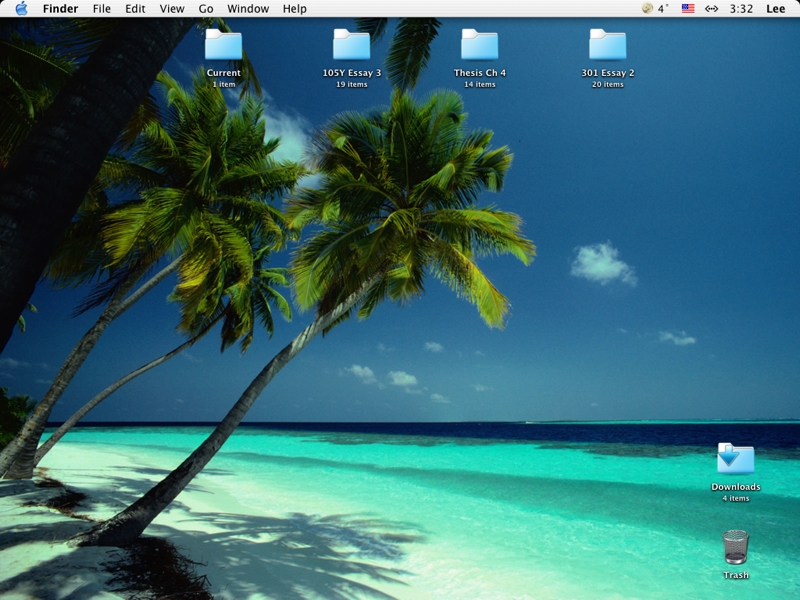The height and width of the screenshot is (600, 800).
Task: Open the Go menu
Action: pos(206,9)
